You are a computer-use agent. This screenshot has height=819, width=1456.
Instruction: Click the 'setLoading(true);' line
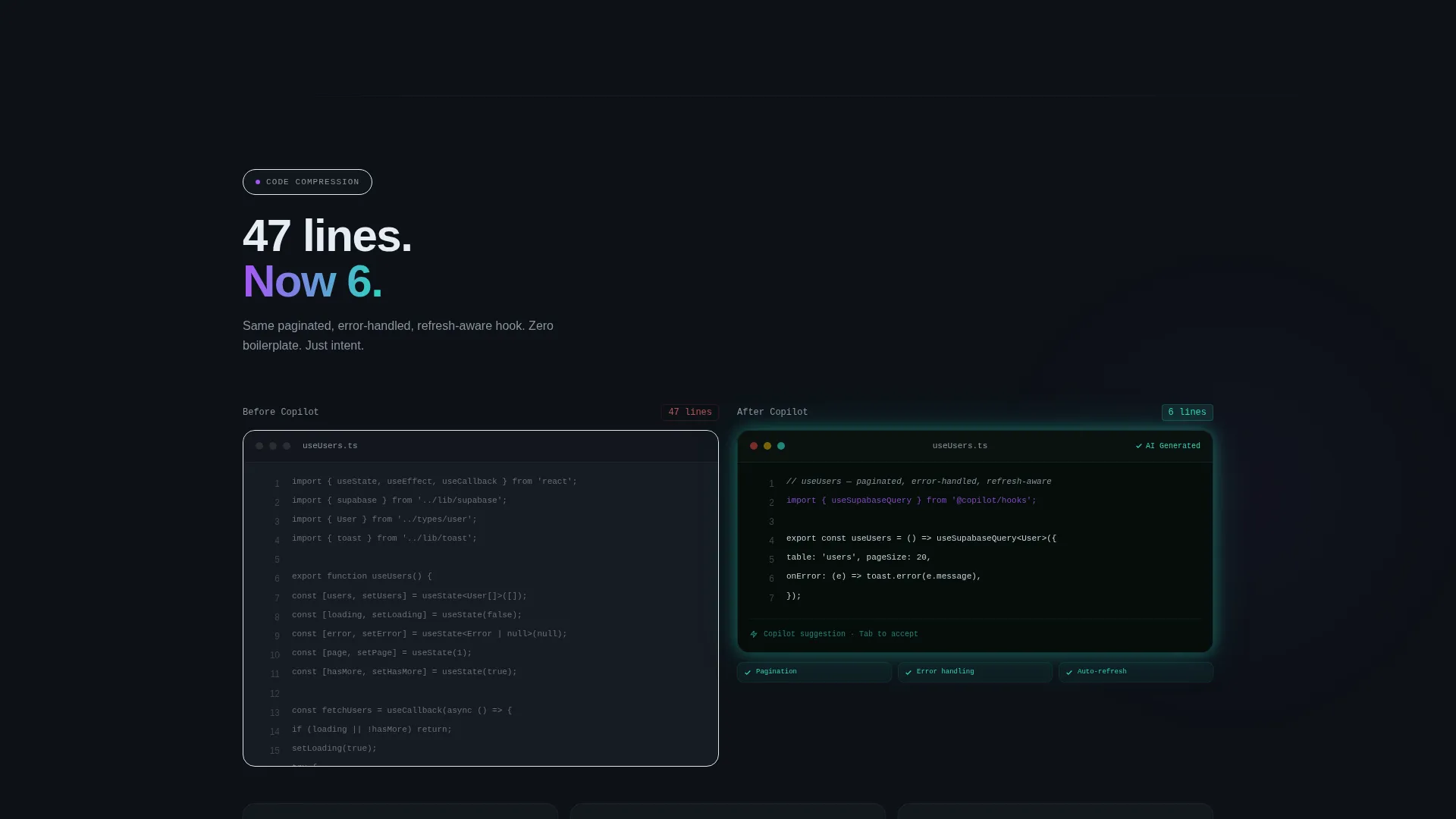(x=334, y=748)
